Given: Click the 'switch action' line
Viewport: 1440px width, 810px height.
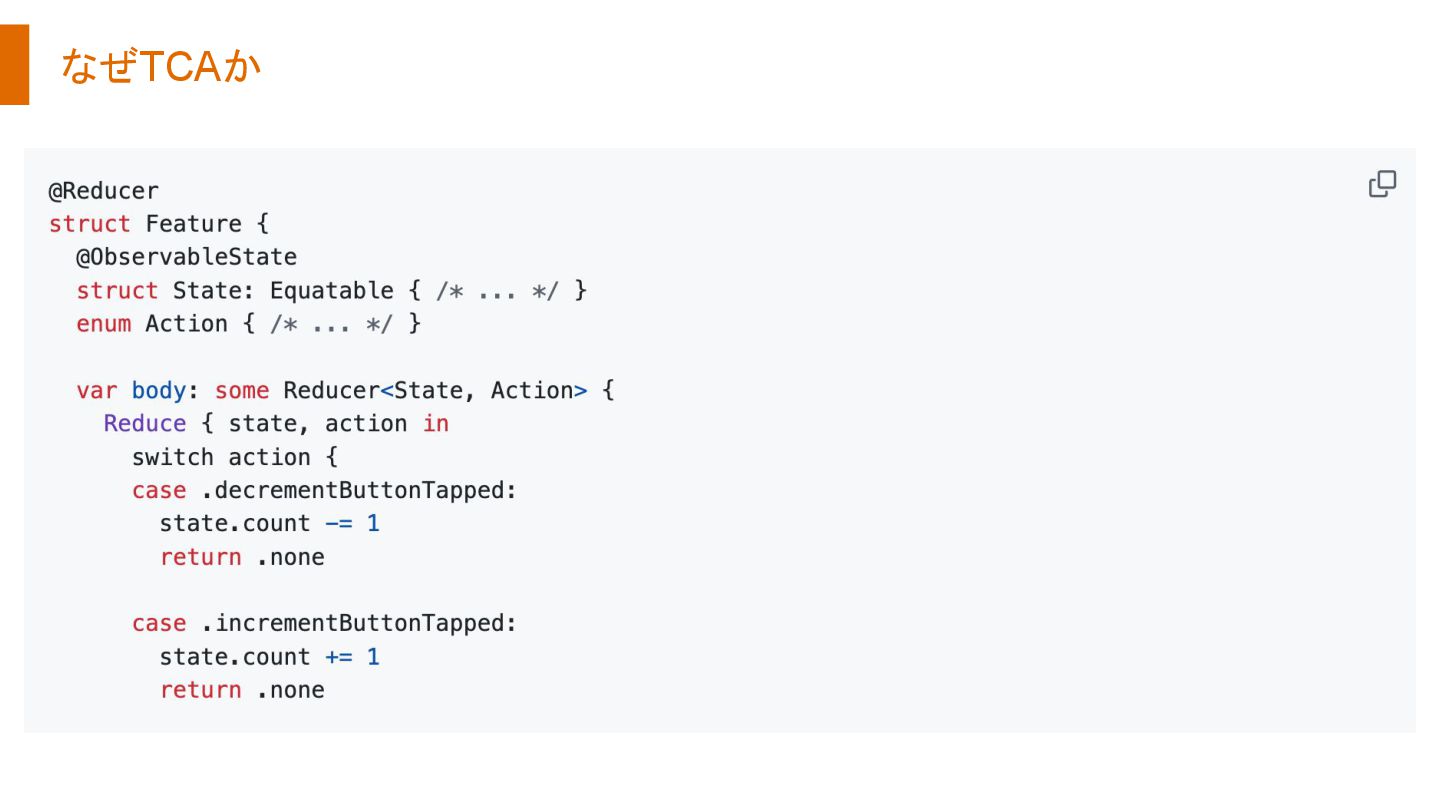Looking at the screenshot, I should (235, 457).
